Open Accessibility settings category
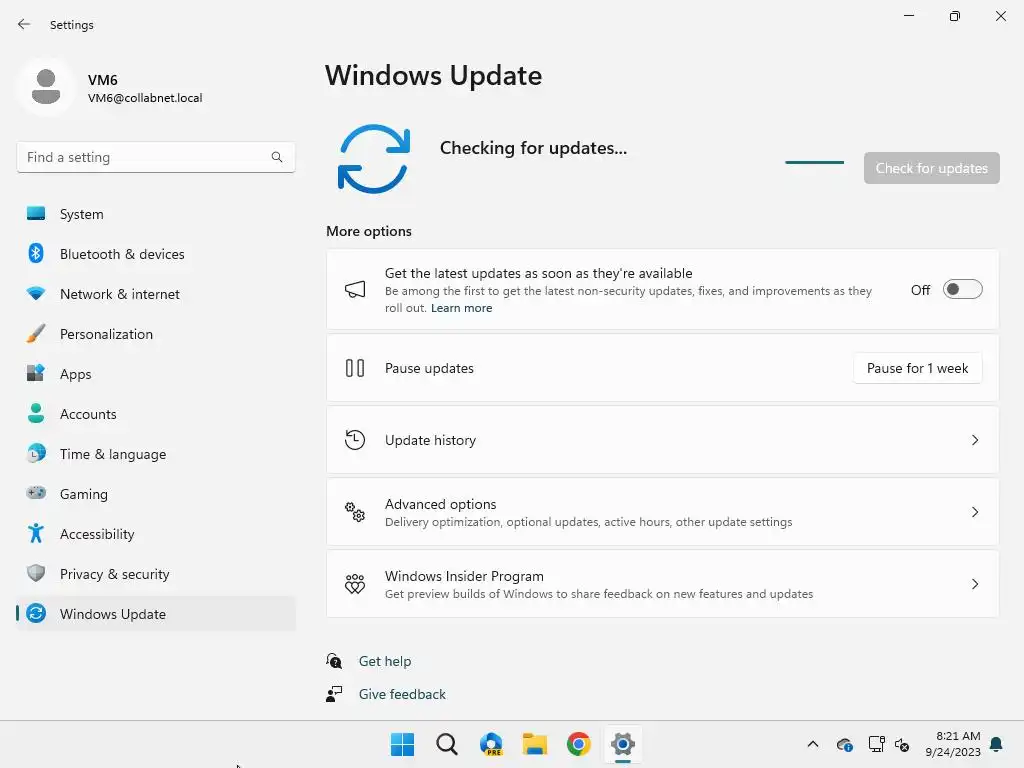 [x=156, y=534]
